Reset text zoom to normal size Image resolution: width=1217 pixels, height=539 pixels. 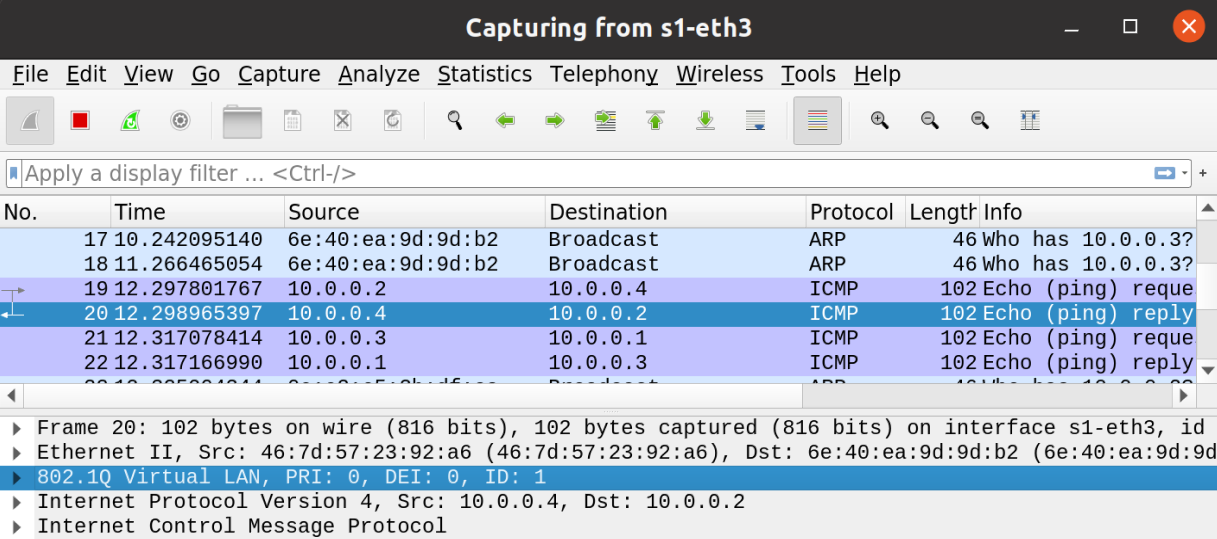[980, 121]
